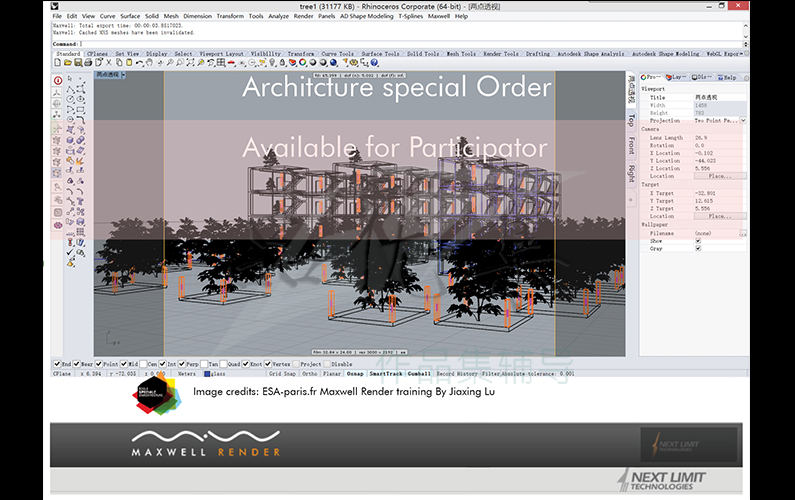
Task: Toggle the Near osnap checkbox
Action: (77, 364)
